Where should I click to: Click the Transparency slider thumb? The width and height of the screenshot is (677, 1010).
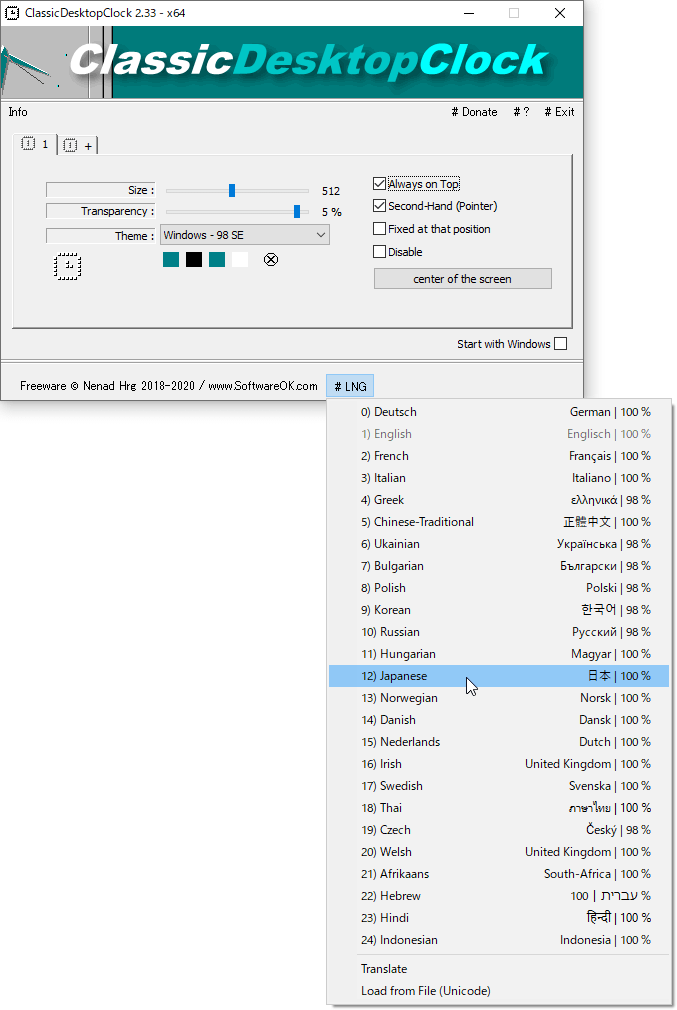coord(297,211)
